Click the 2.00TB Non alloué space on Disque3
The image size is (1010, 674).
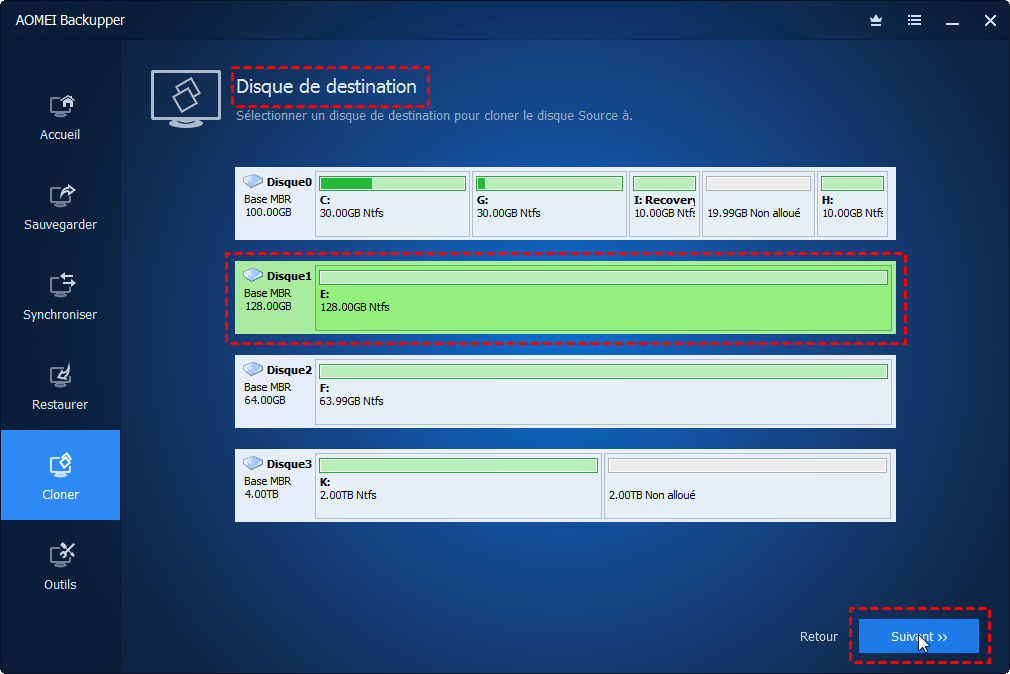747,486
